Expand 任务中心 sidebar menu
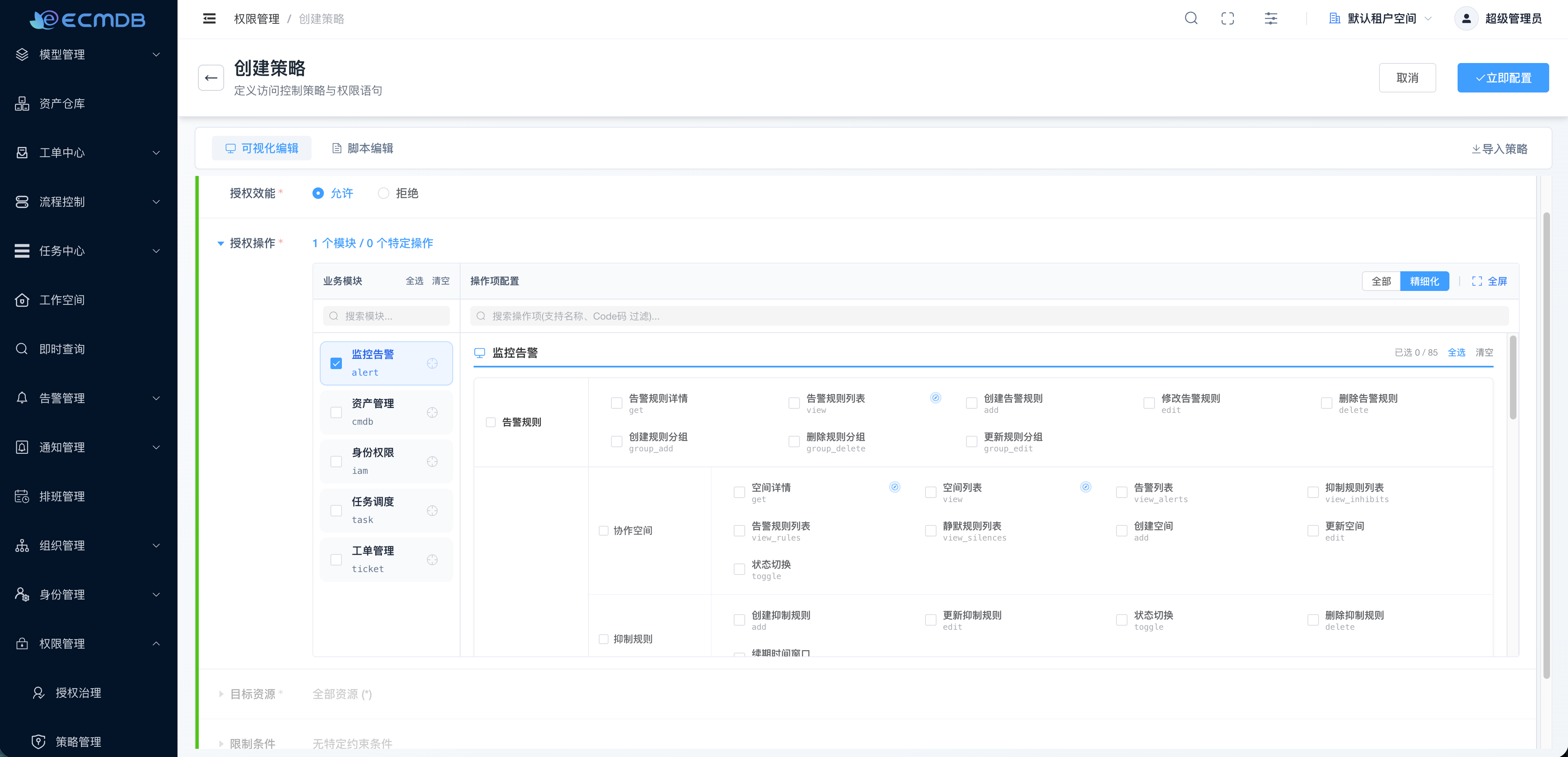1568x757 pixels. (89, 251)
